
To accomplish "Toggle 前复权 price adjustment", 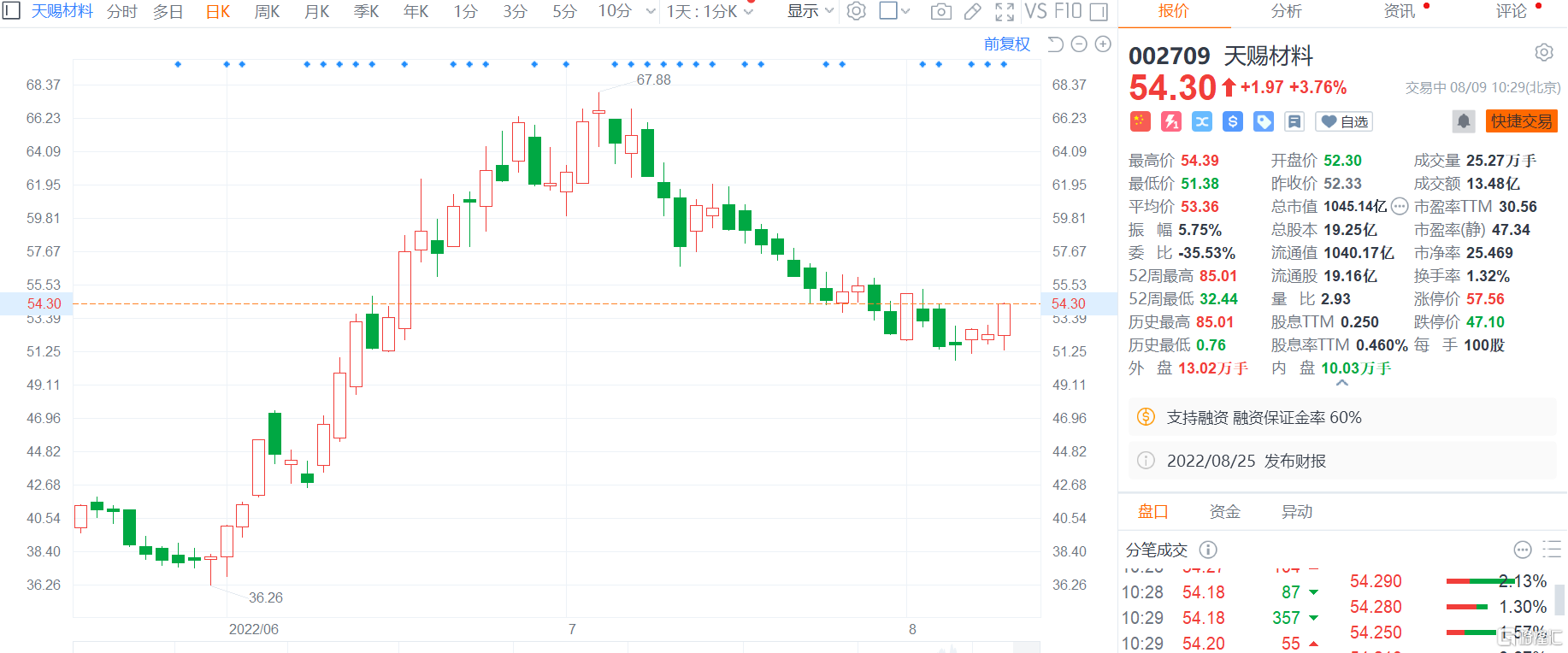I will (1007, 44).
